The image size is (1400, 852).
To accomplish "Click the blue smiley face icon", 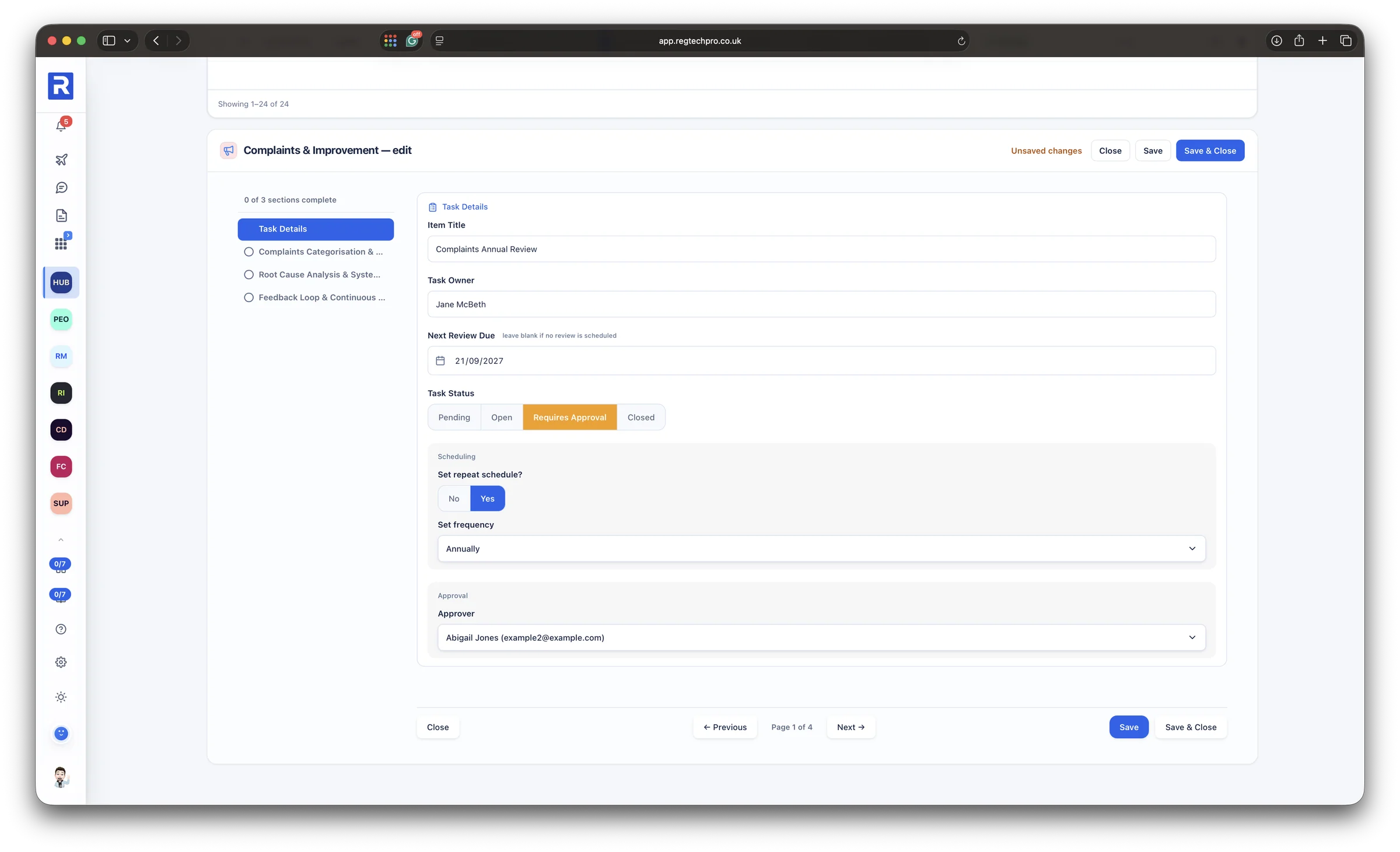I will (61, 734).
